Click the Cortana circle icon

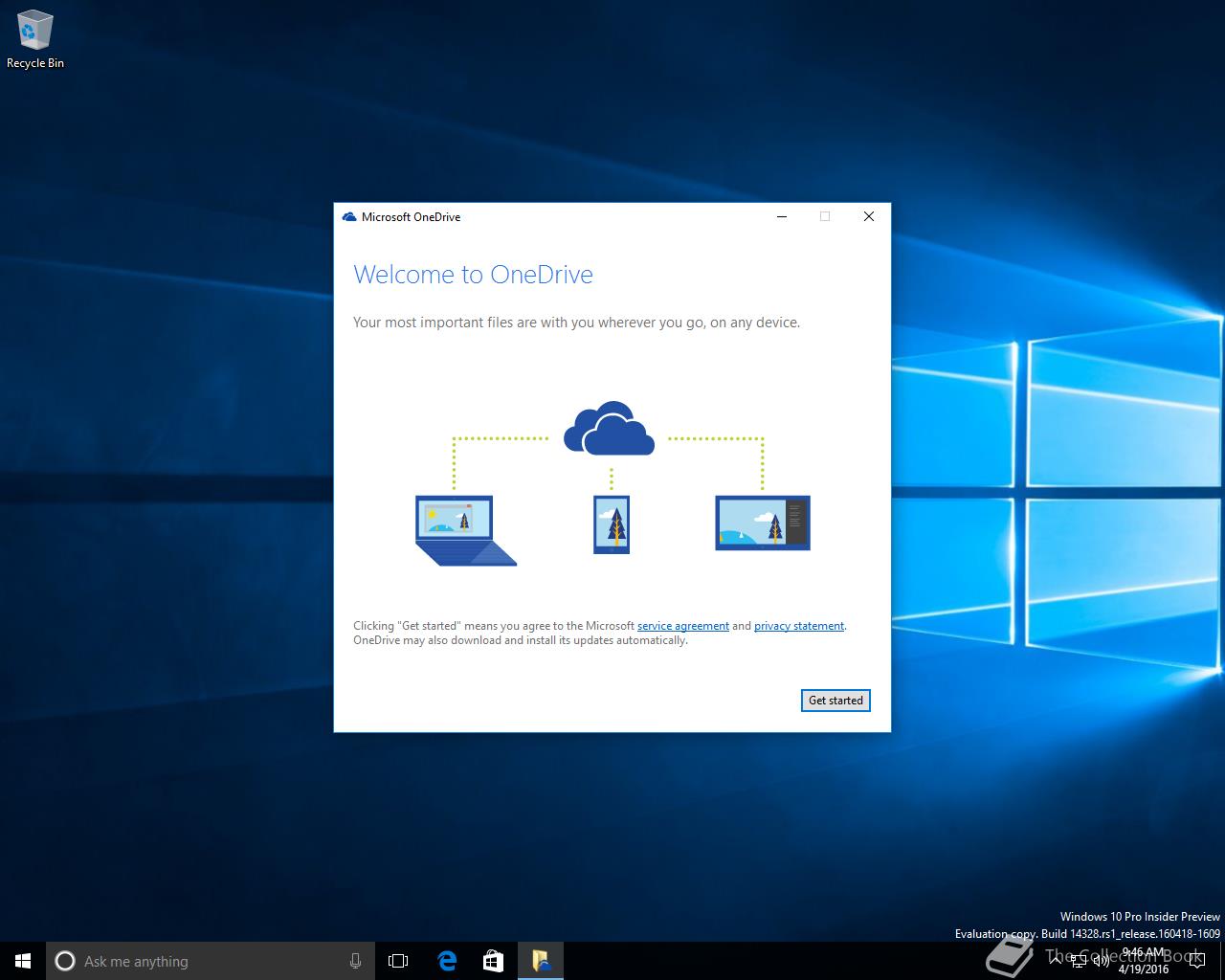click(65, 961)
